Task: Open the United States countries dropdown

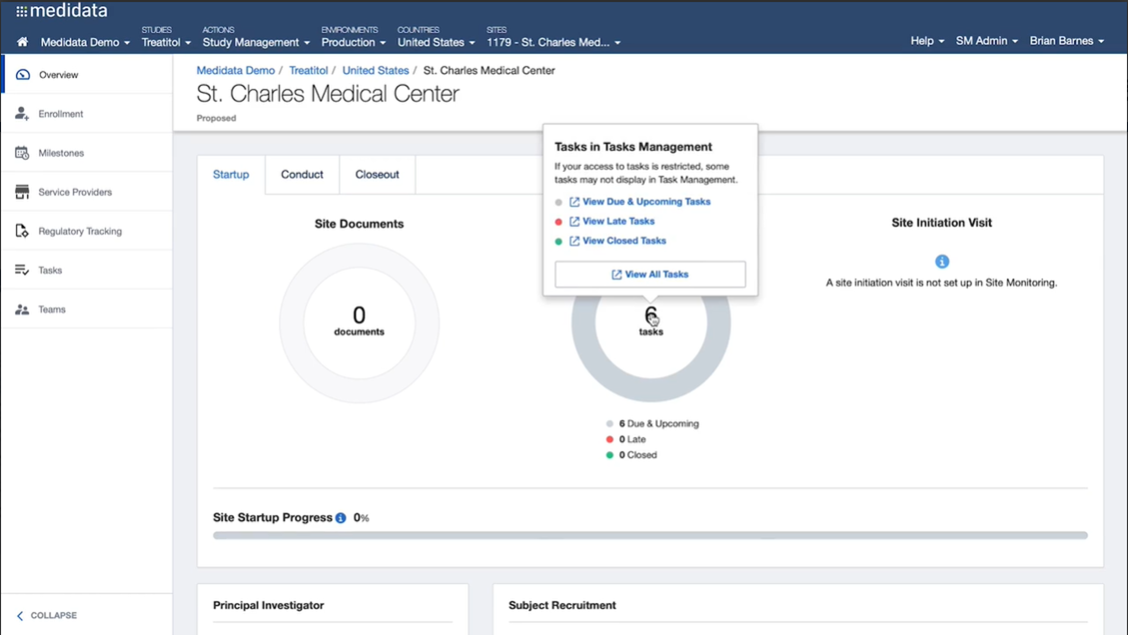Action: 436,42
